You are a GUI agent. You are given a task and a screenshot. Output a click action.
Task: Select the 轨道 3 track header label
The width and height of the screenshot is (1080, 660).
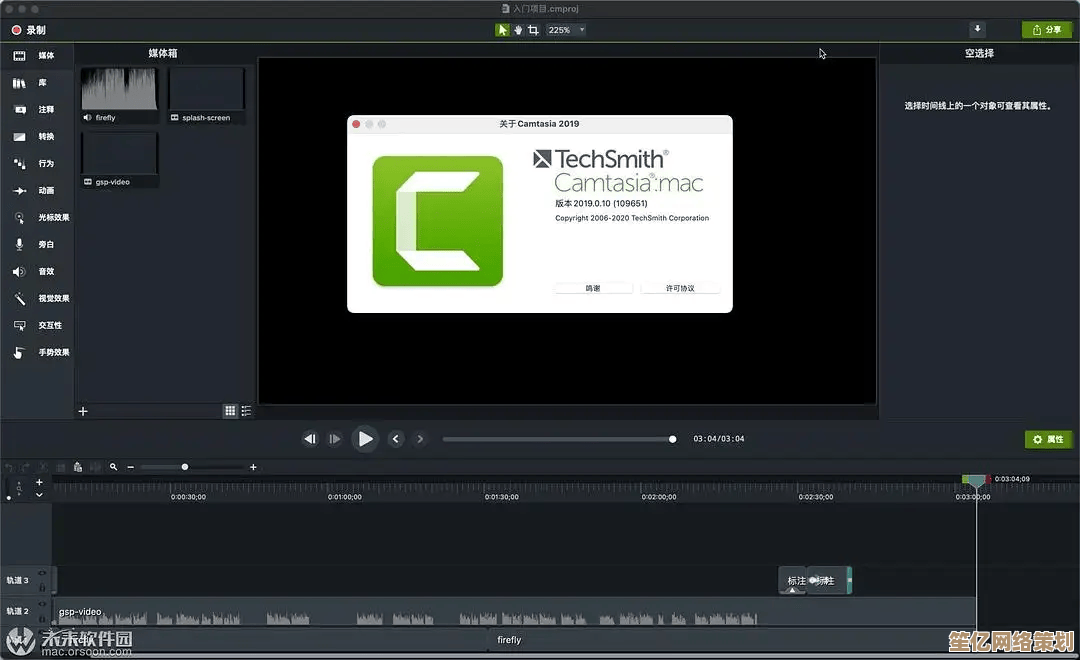point(18,580)
